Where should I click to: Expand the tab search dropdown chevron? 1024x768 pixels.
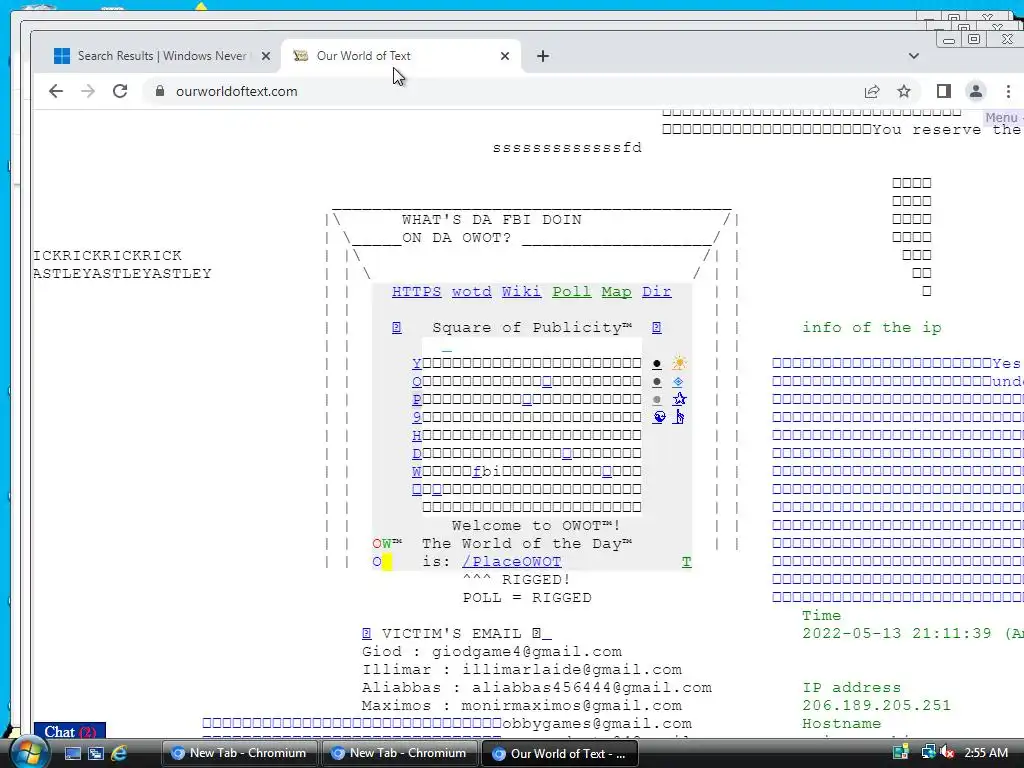(x=914, y=56)
